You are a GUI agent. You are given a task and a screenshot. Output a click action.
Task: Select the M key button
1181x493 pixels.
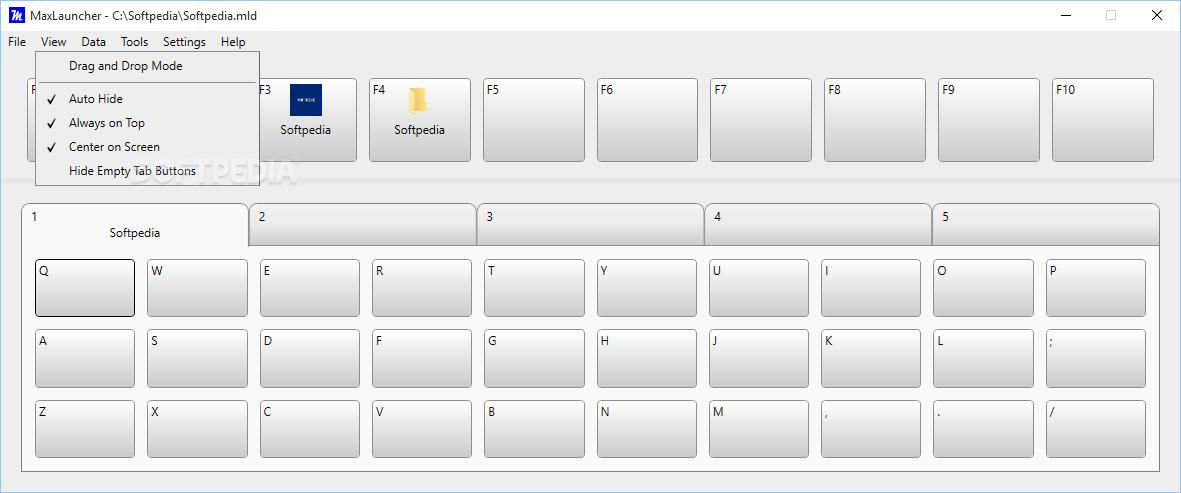pyautogui.click(x=759, y=429)
